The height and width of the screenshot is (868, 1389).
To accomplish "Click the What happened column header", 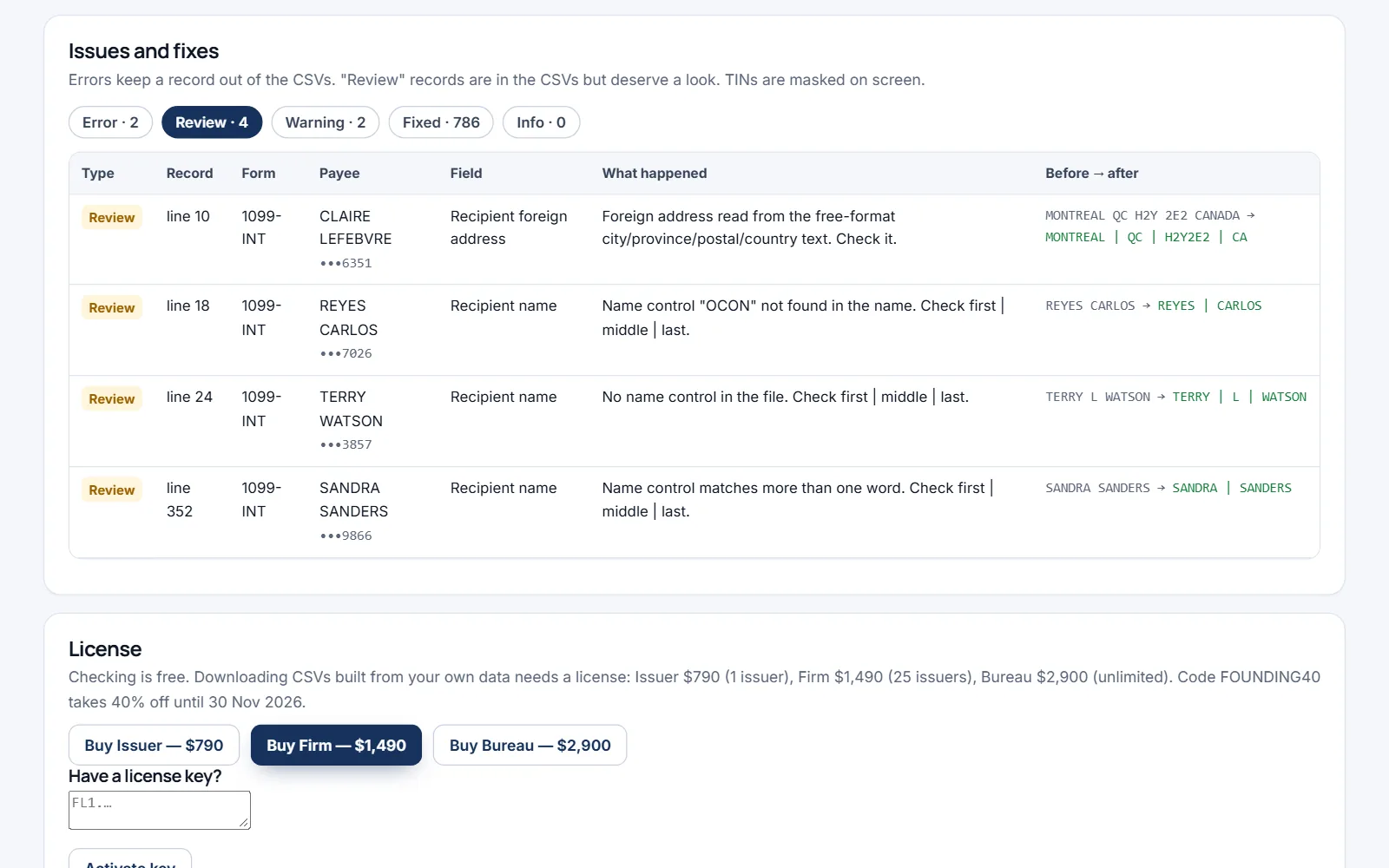I will coord(655,174).
